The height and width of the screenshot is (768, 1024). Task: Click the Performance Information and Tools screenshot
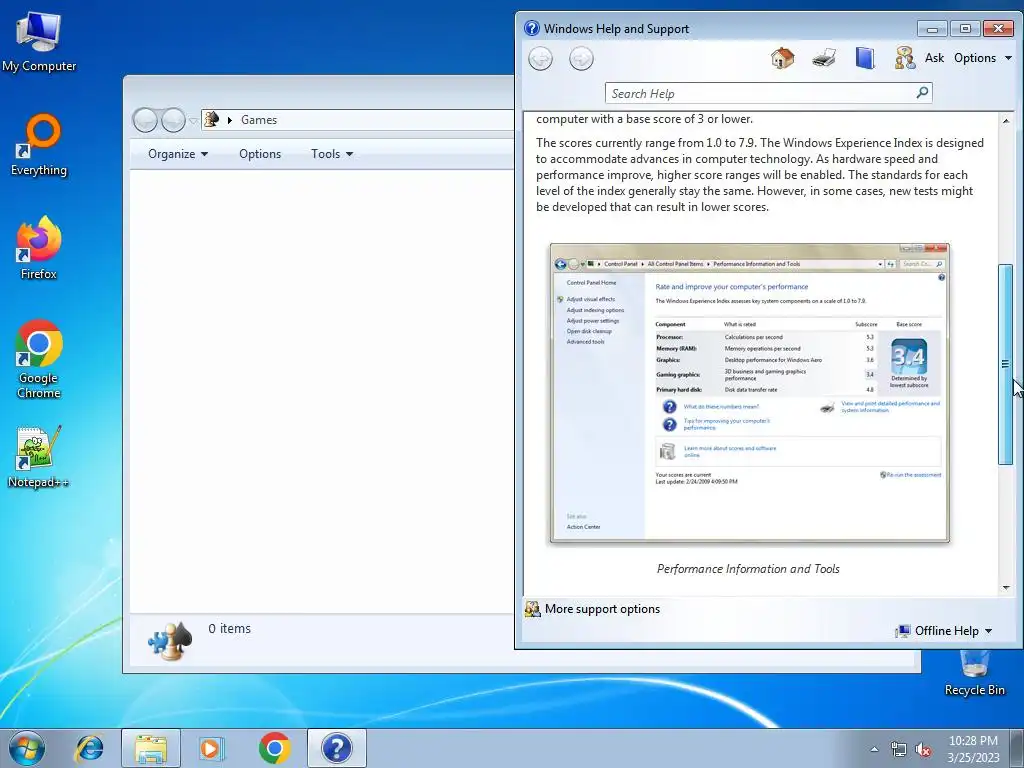[x=749, y=393]
